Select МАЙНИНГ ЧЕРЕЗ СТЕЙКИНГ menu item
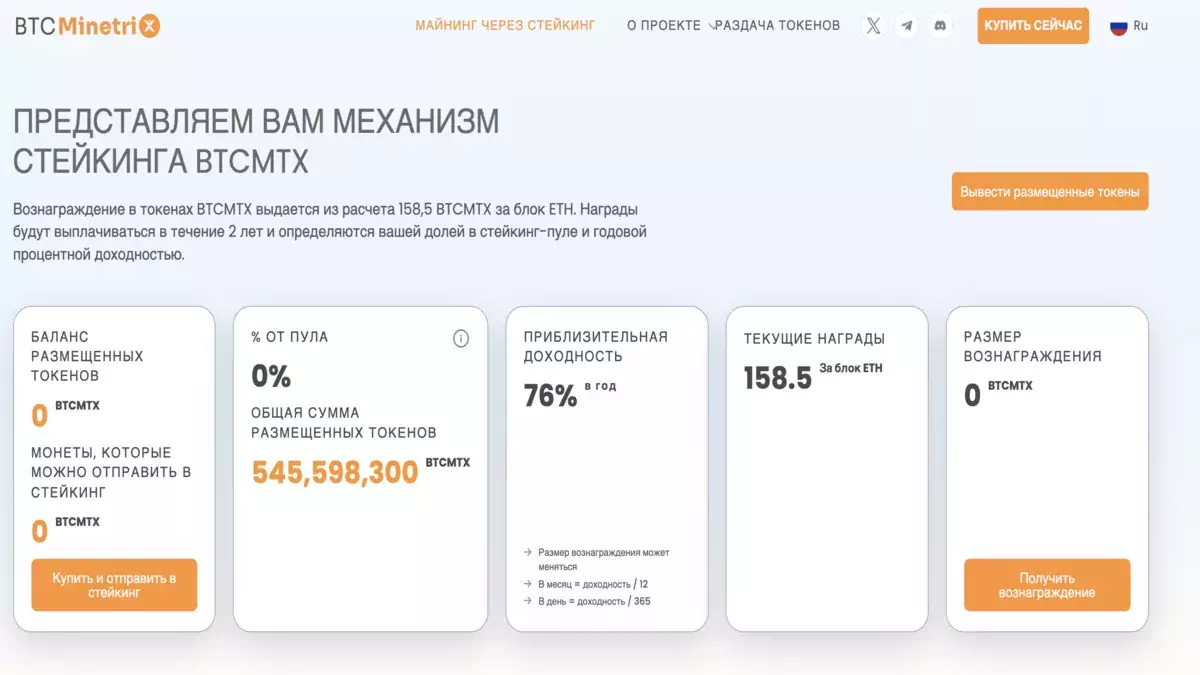The width and height of the screenshot is (1200, 675). point(505,26)
